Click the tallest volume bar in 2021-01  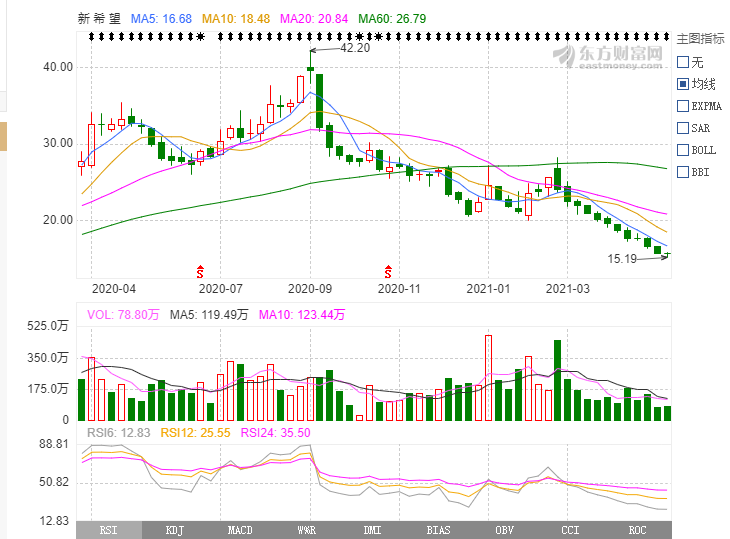(488, 378)
